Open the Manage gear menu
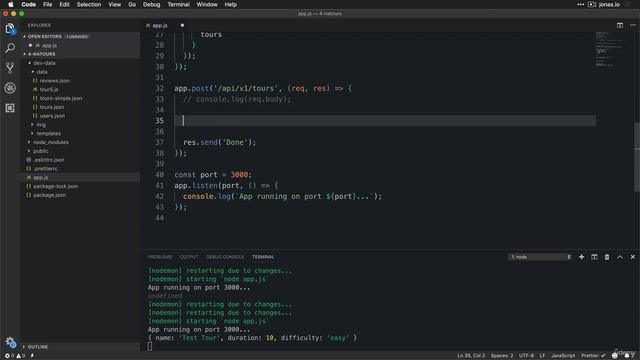 click(10, 342)
